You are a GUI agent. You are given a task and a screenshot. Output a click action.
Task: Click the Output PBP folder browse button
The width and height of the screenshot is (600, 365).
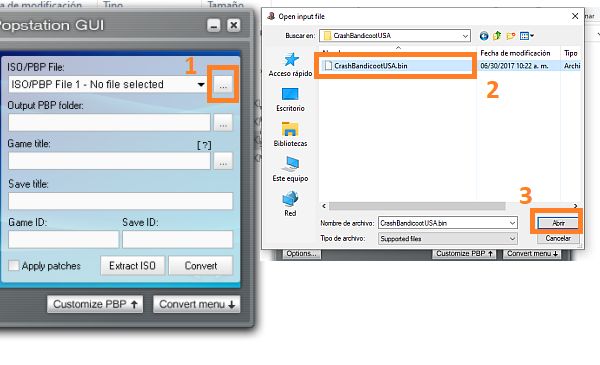click(x=223, y=123)
